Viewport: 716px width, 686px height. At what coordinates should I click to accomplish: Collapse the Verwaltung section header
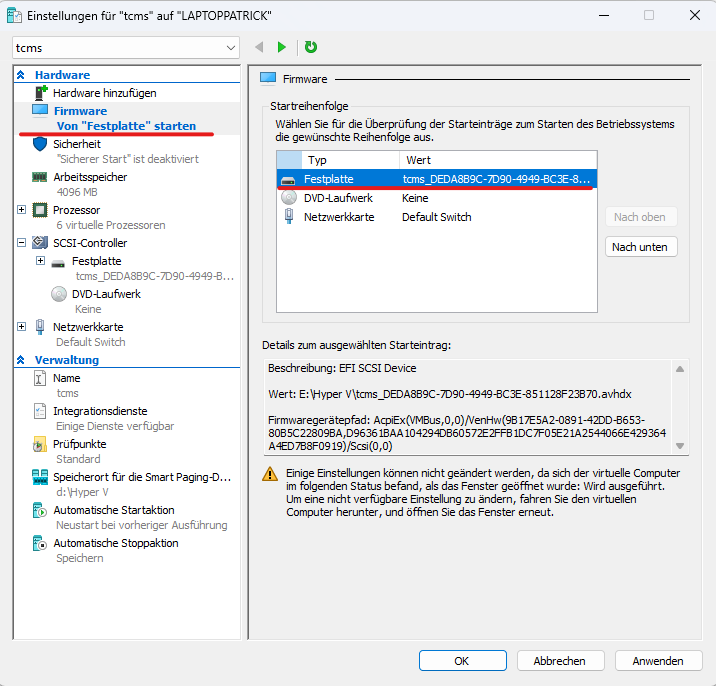[22, 360]
